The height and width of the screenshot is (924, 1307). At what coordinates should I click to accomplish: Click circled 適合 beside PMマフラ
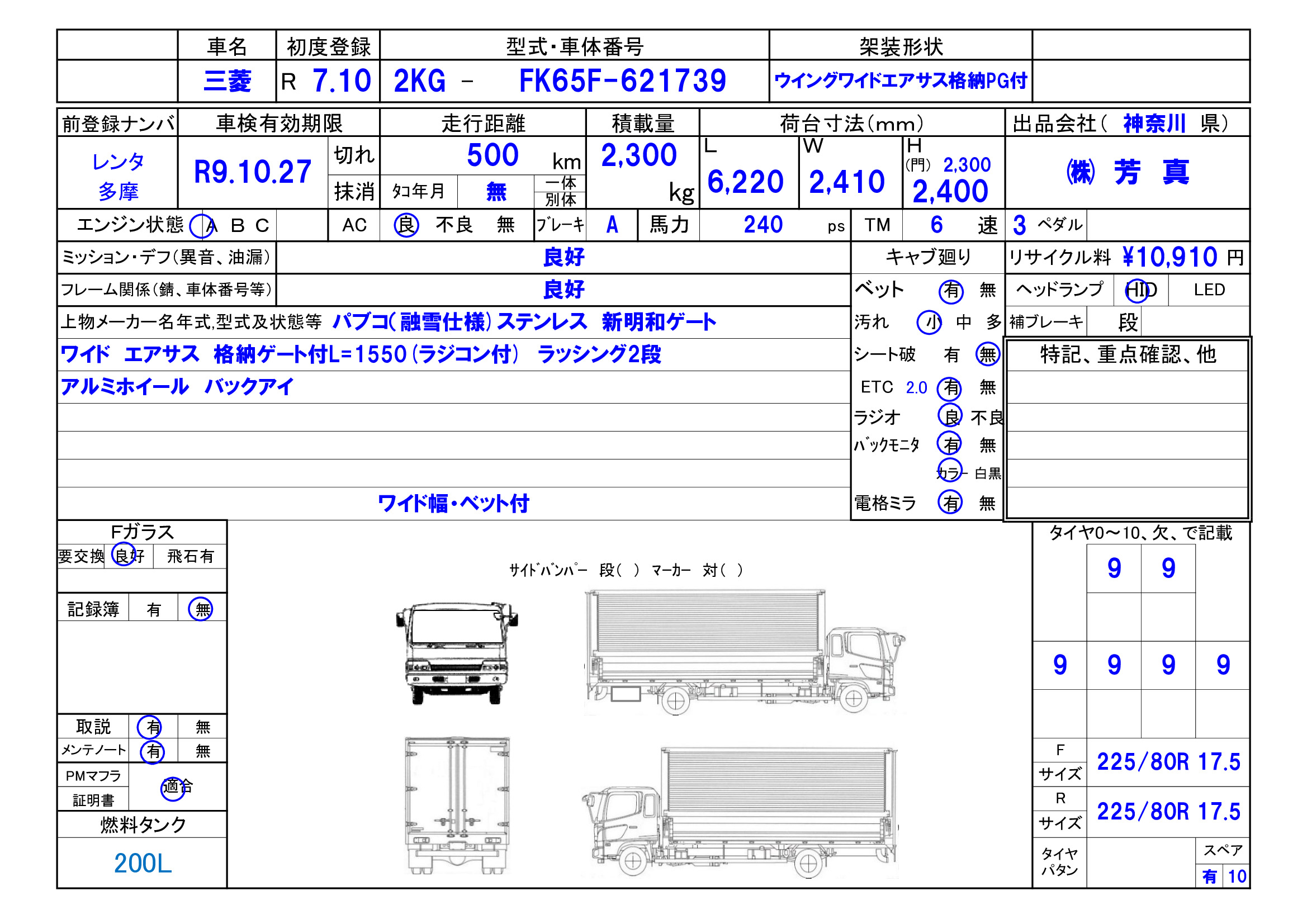(x=176, y=788)
